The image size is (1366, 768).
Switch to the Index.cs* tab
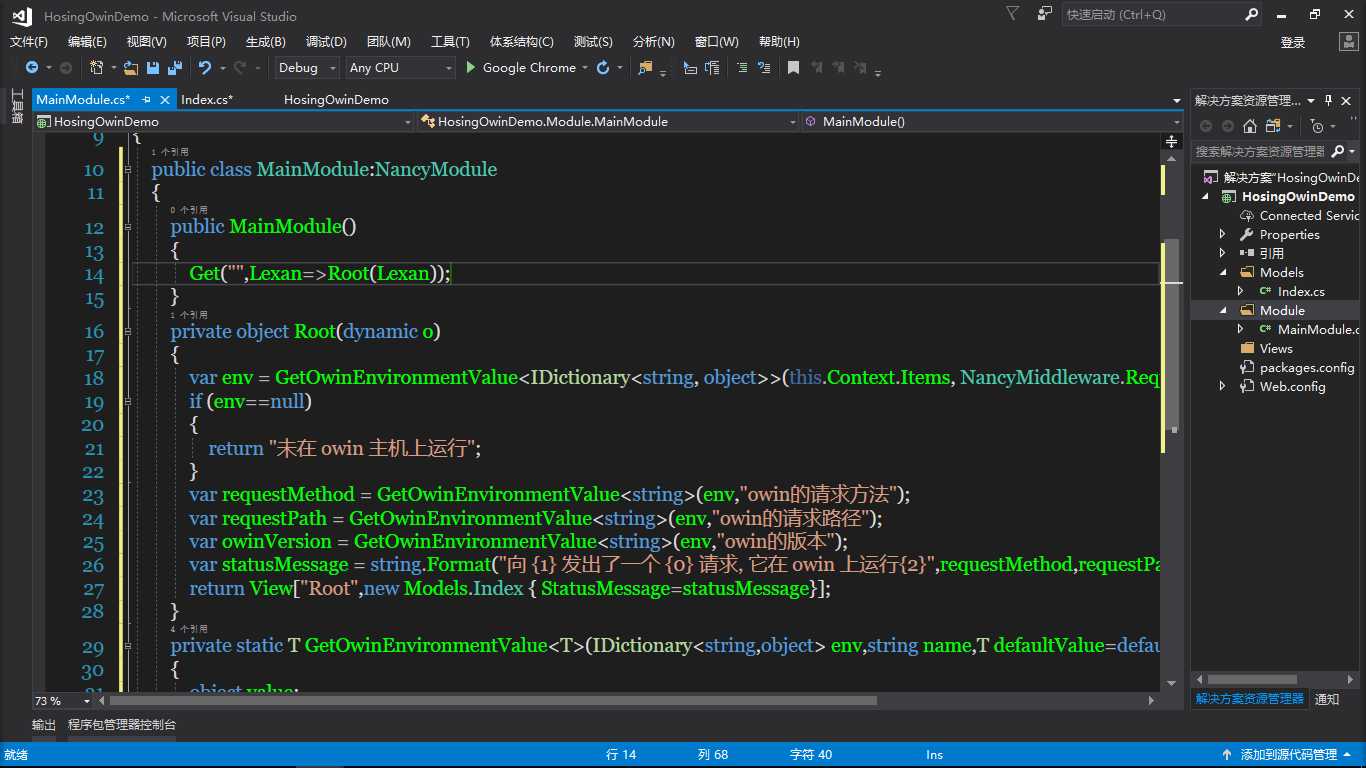tap(207, 100)
